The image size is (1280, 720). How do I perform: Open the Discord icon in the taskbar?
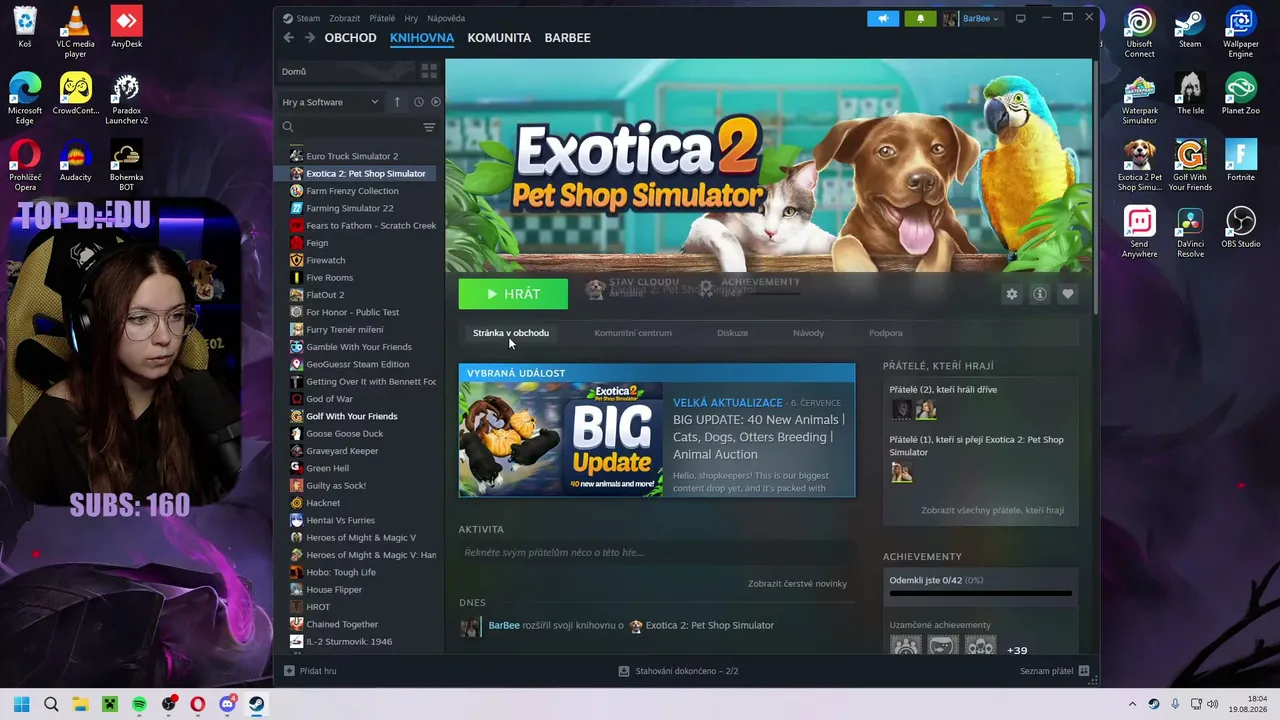coord(227,704)
